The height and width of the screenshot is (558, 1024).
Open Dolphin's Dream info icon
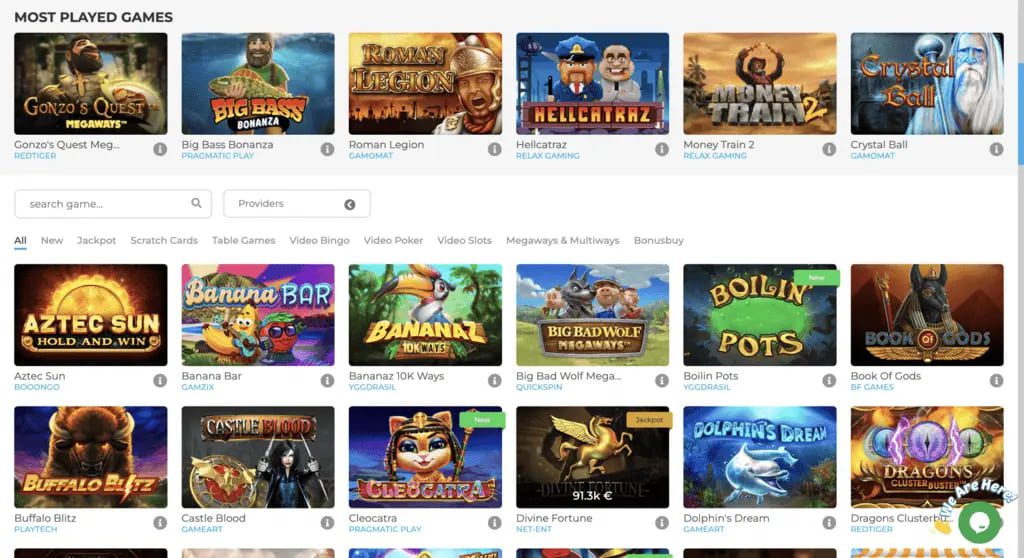(829, 523)
